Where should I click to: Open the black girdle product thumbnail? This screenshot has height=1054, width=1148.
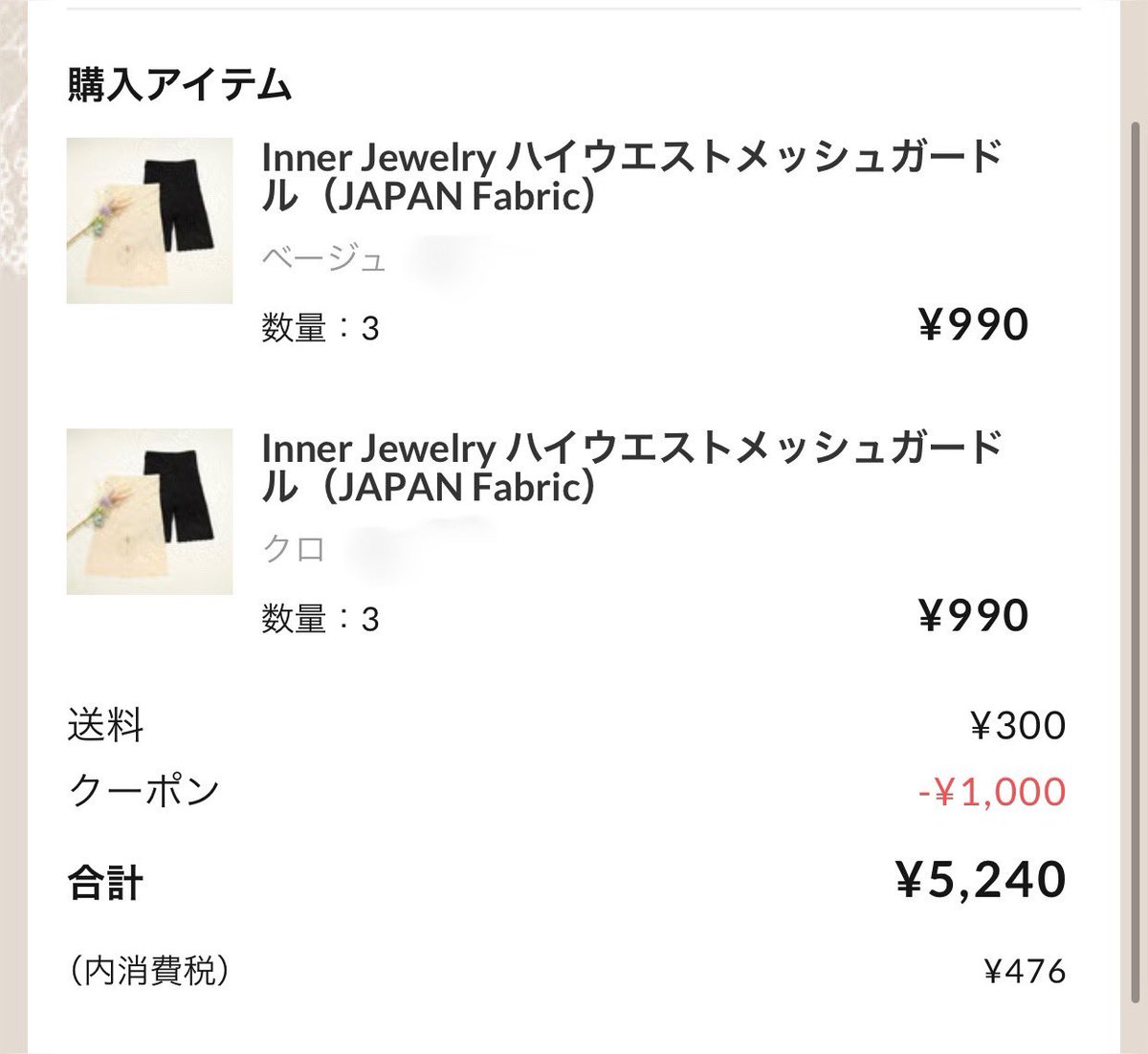[x=149, y=512]
